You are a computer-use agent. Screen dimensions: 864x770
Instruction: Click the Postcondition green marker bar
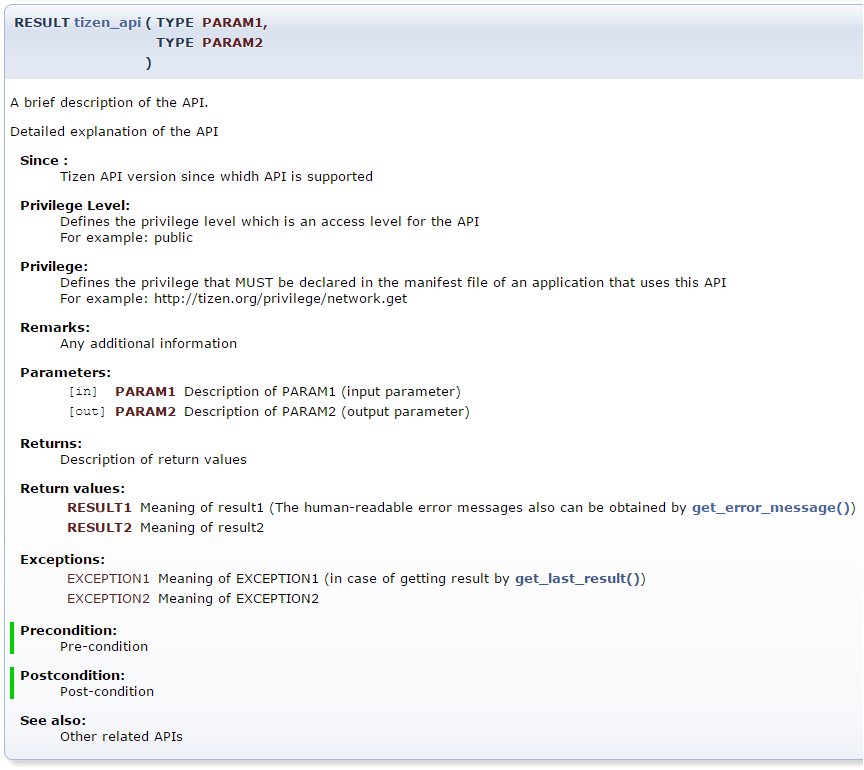pos(12,682)
